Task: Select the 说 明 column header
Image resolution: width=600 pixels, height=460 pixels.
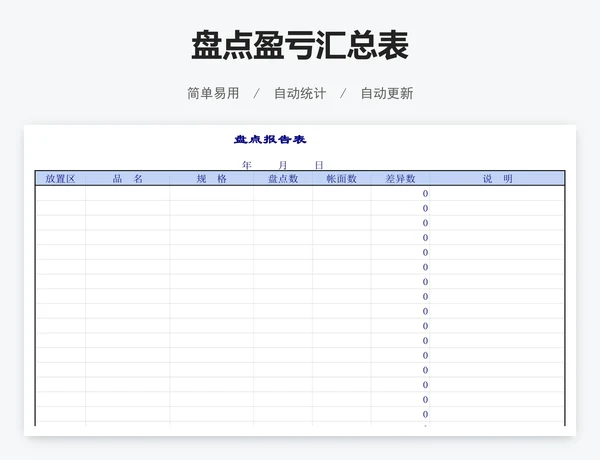Action: point(497,179)
